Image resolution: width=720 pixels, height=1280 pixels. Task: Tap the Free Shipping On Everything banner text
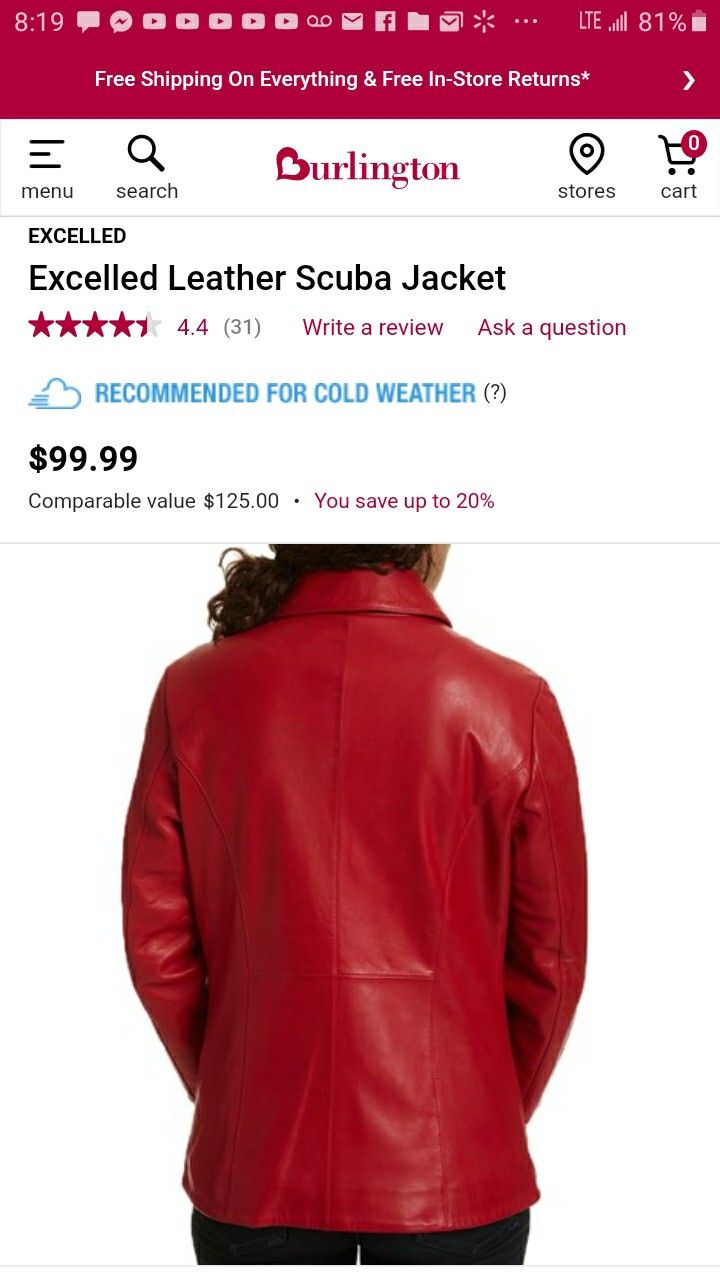[x=342, y=79]
